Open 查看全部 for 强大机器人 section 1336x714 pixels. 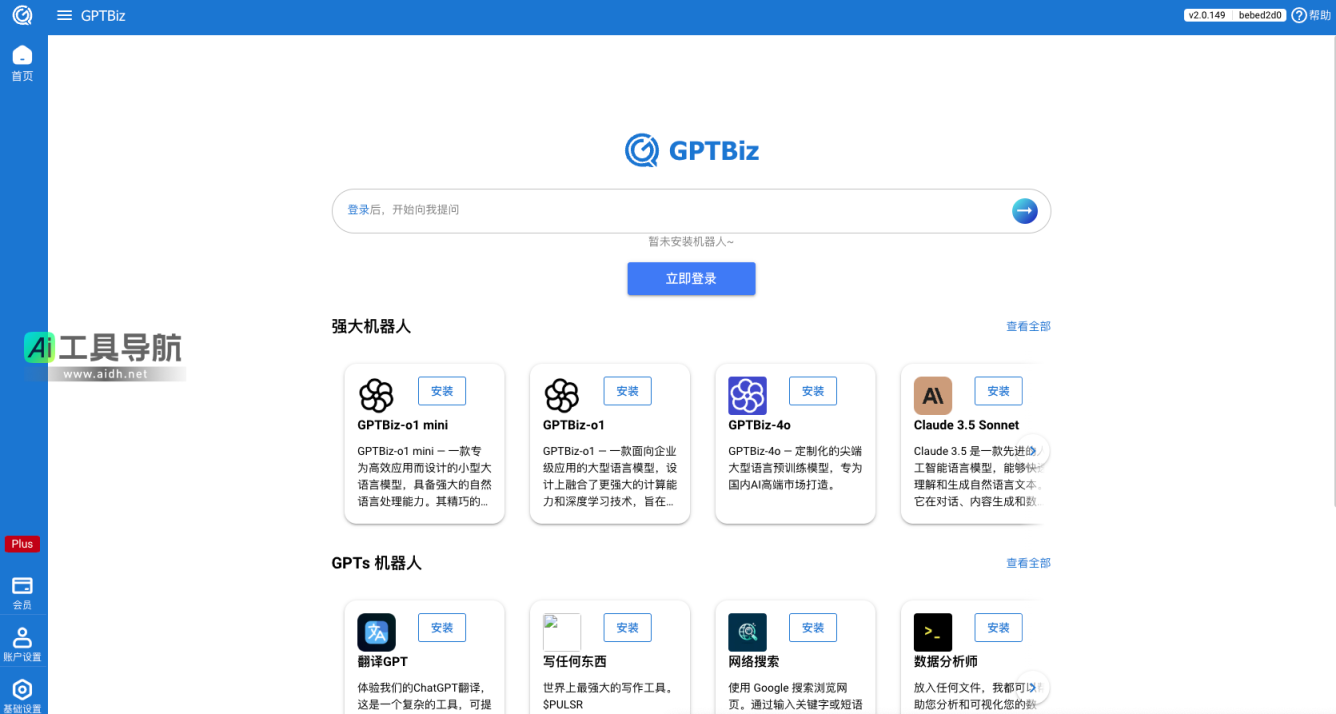point(1028,326)
